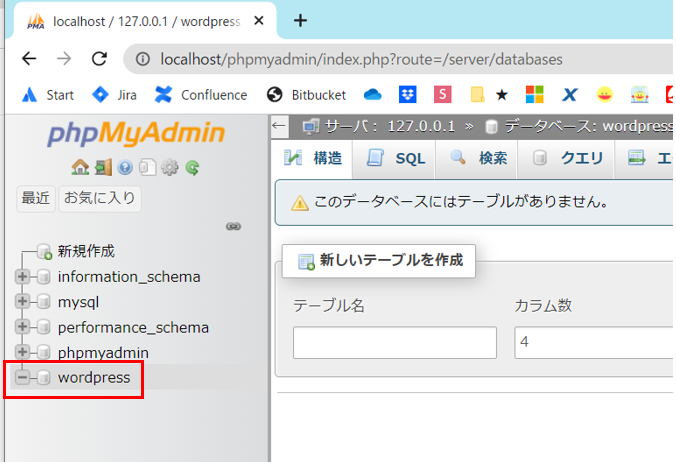
Task: Open phpMyAdmin documentation help icon
Action: click(125, 168)
